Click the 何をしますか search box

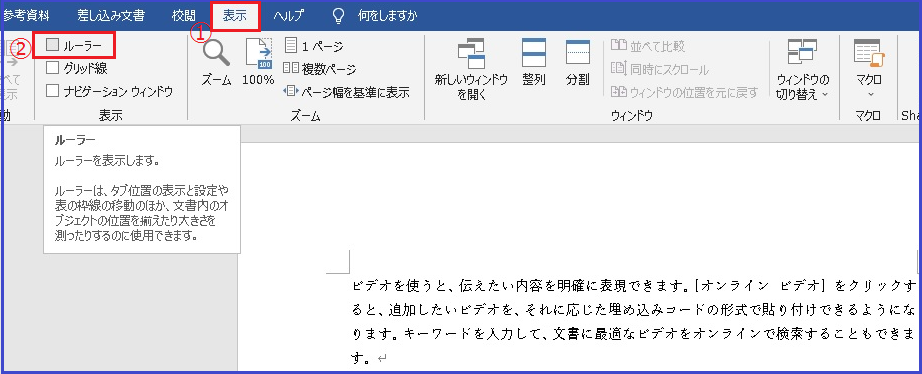(x=387, y=16)
